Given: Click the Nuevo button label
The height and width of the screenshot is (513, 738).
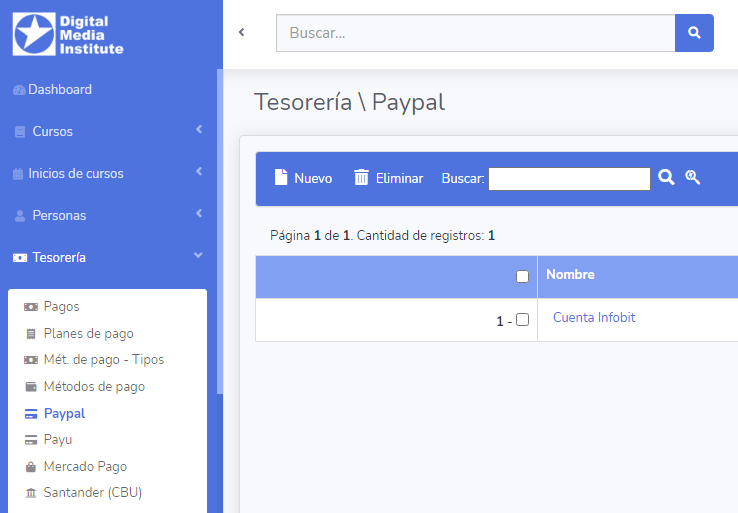Looking at the screenshot, I should (313, 178).
